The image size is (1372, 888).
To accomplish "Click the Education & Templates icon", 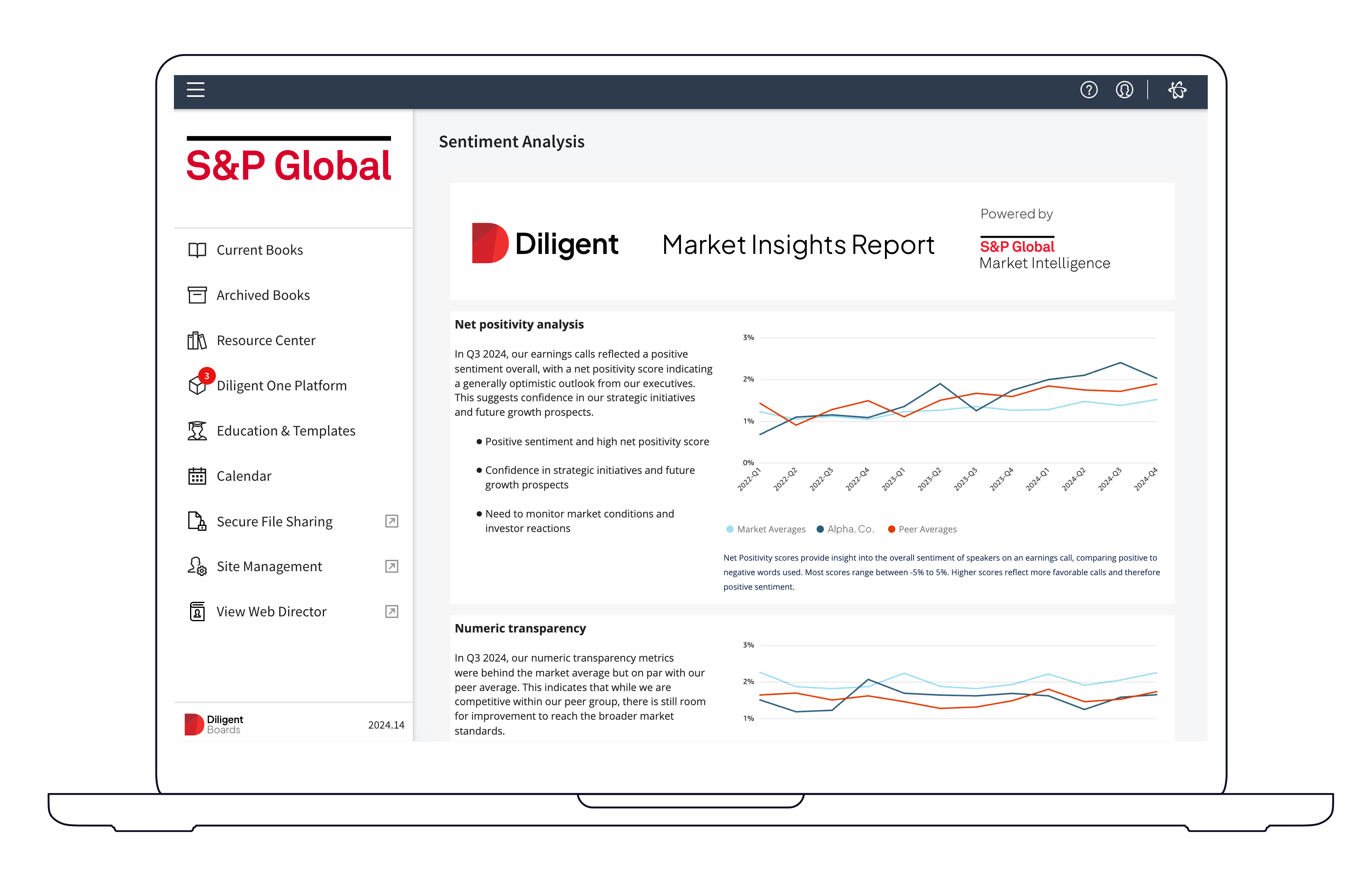I will coord(197,431).
